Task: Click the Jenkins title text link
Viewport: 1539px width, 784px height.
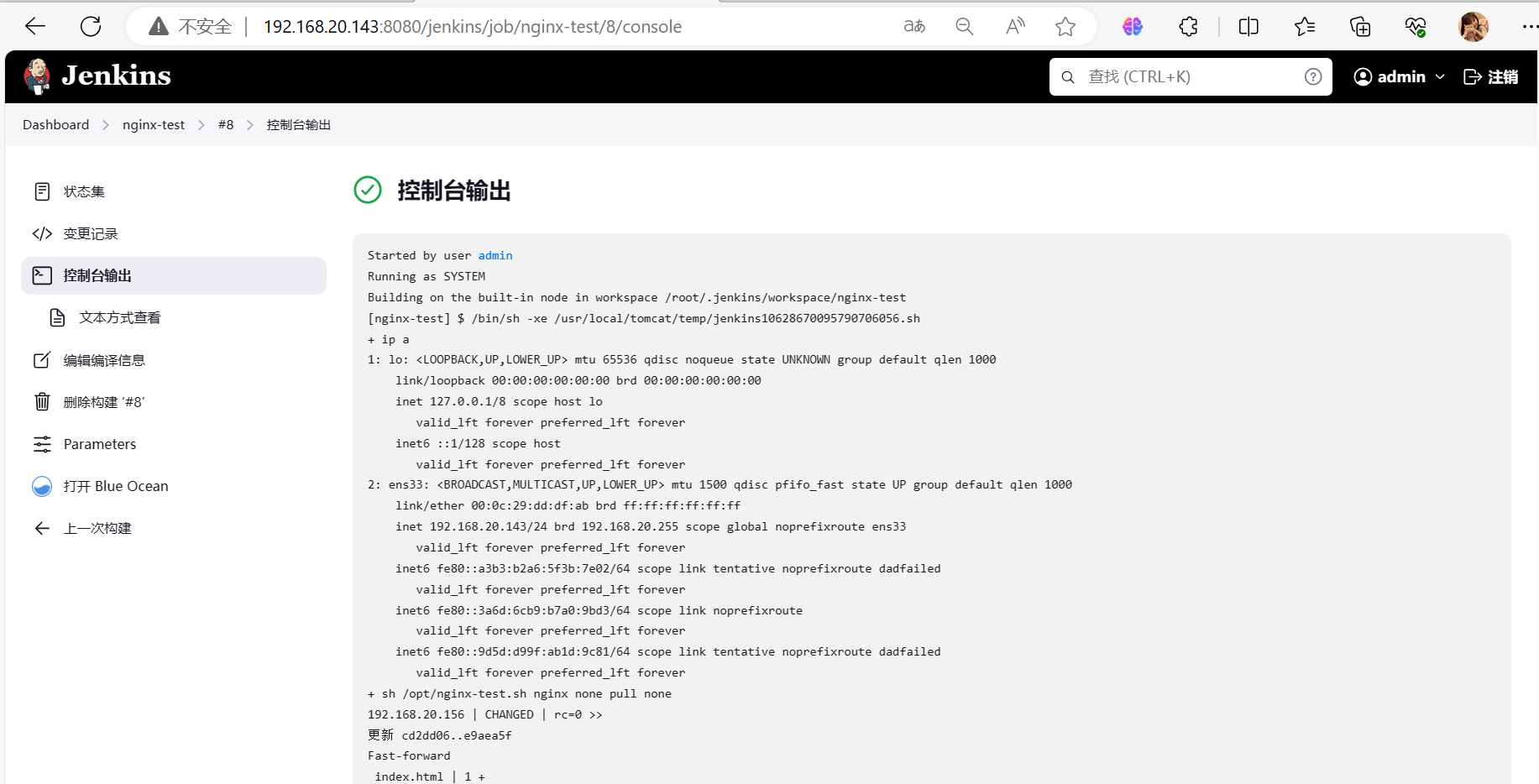Action: [x=116, y=76]
